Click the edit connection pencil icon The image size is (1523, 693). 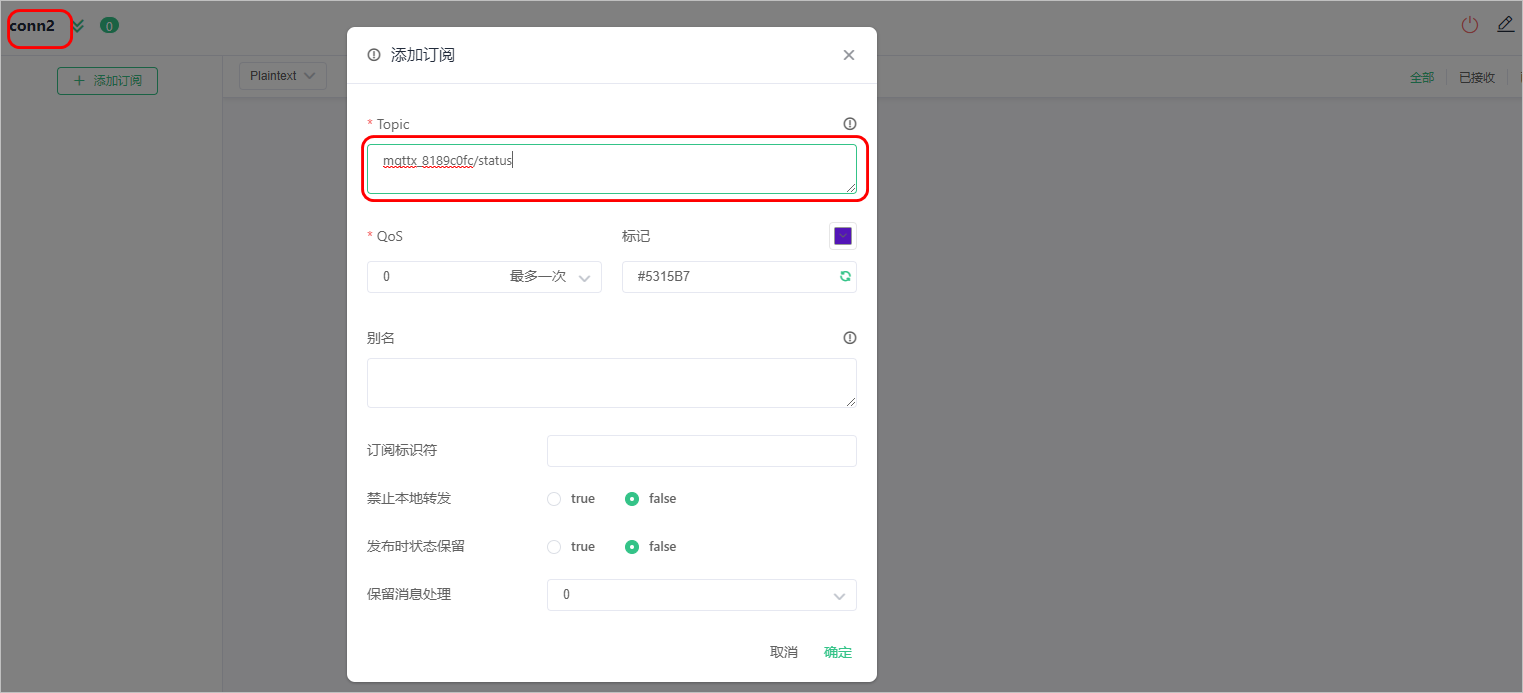1505,24
